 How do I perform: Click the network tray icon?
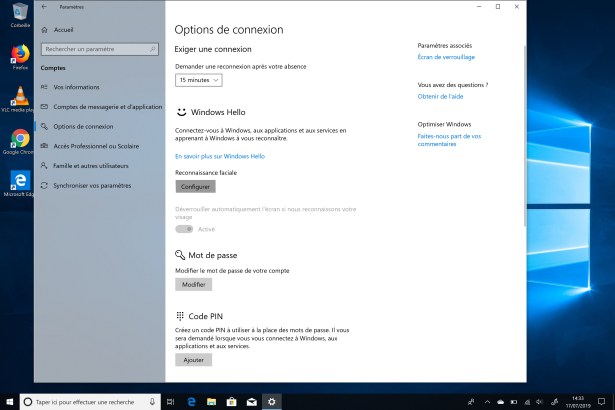pos(527,402)
